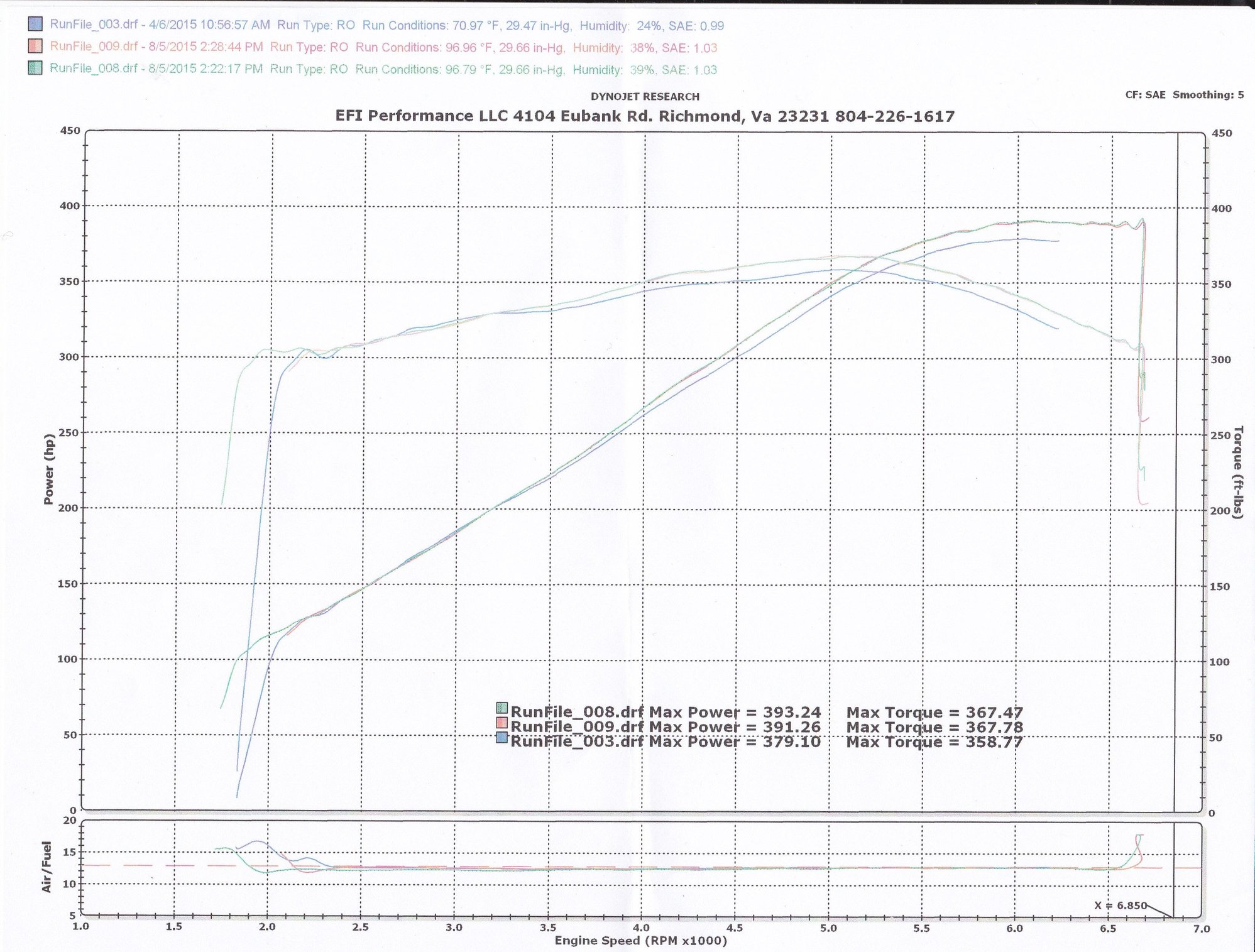
Task: Click the X = 6.850 cursor label
Action: tap(1121, 905)
